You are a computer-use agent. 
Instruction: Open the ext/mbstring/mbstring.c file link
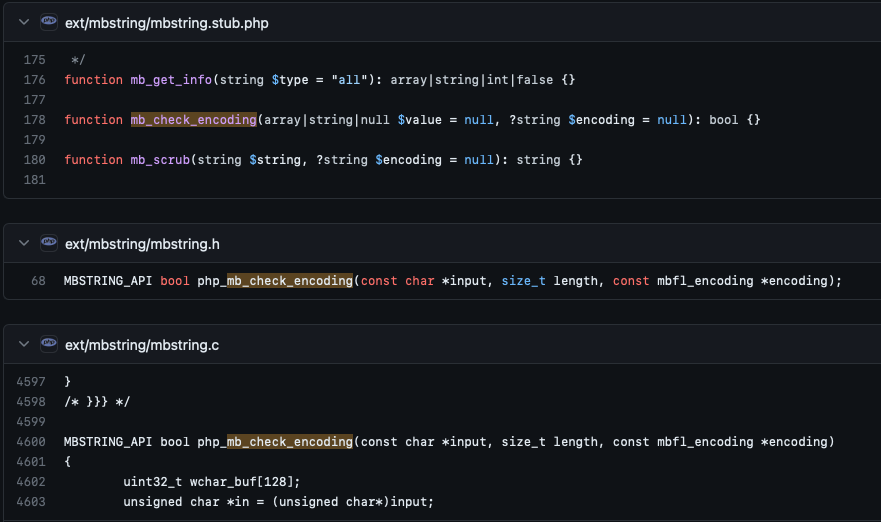(x=142, y=344)
